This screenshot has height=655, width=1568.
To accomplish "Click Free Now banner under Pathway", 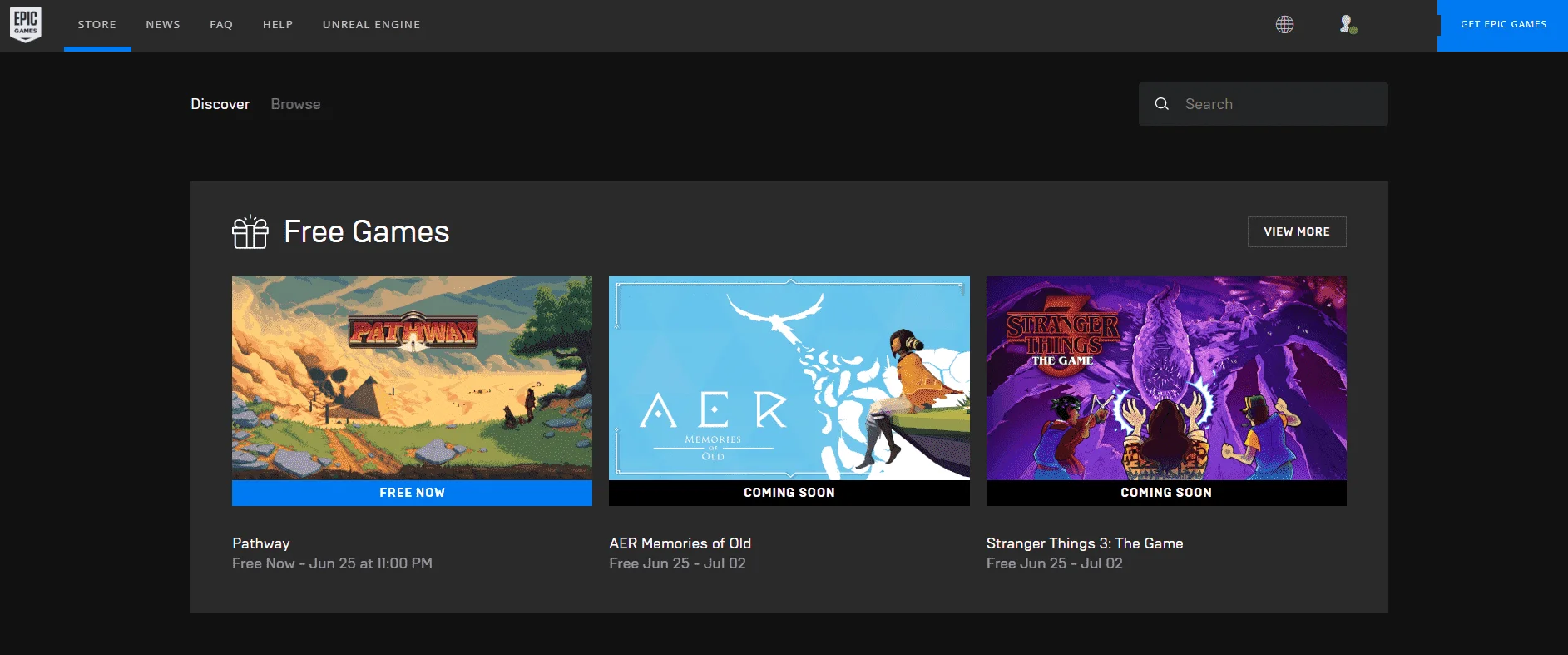I will pyautogui.click(x=412, y=493).
